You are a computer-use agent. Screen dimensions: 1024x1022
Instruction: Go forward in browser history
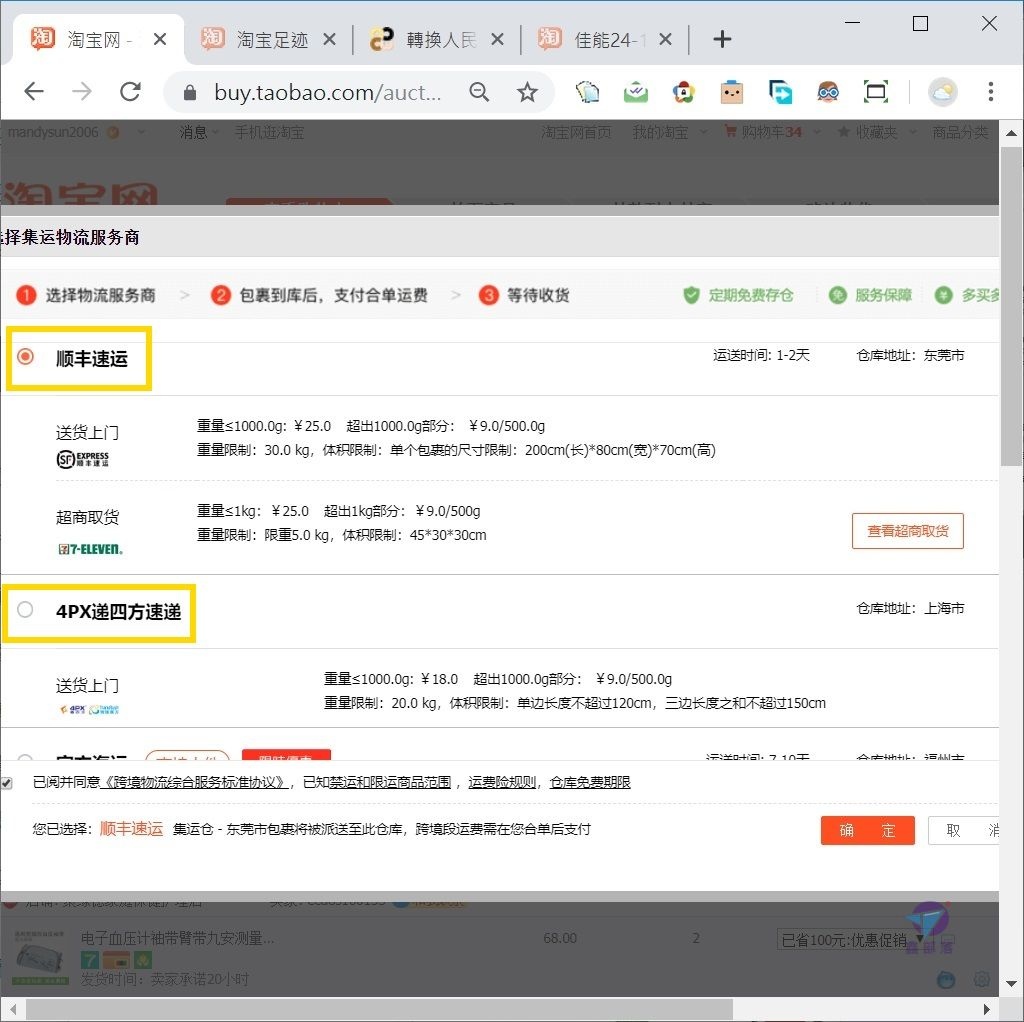click(82, 91)
